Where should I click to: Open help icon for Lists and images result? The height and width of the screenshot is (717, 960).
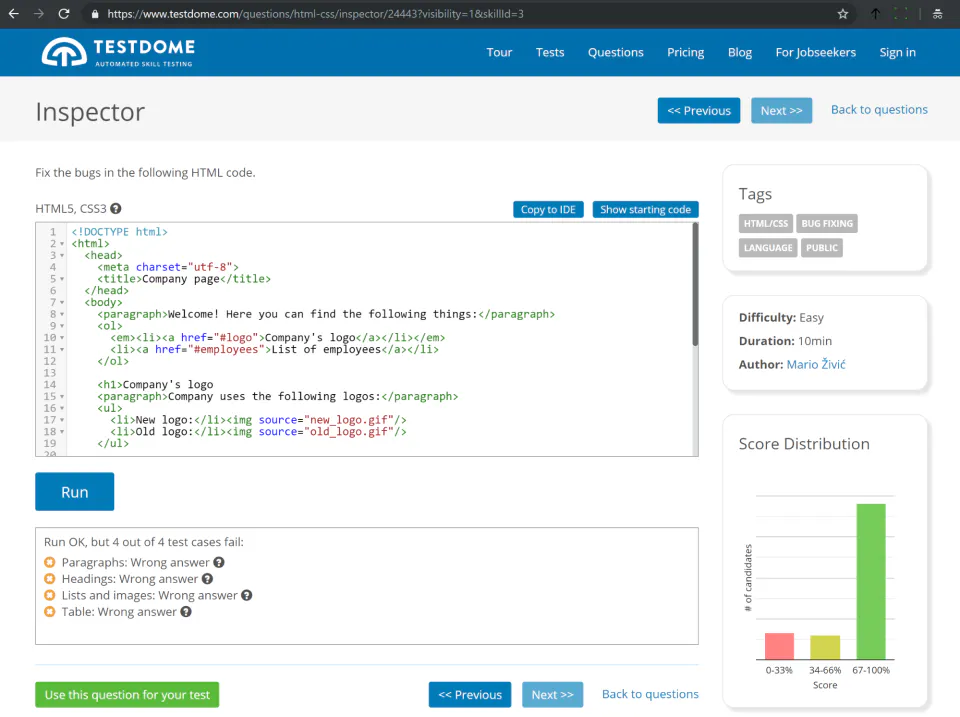pos(247,595)
